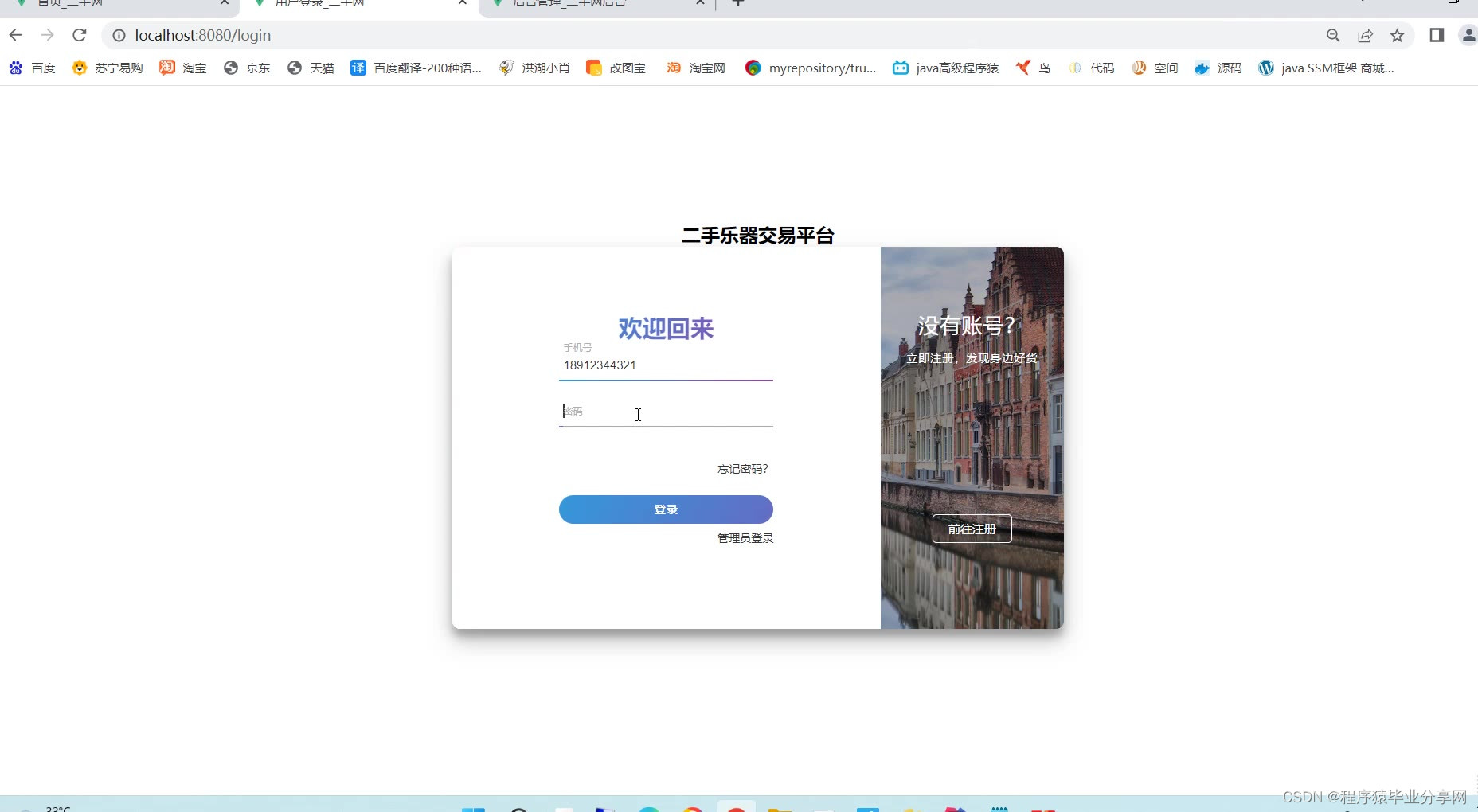
Task: Reload the login page
Action: click(x=79, y=35)
